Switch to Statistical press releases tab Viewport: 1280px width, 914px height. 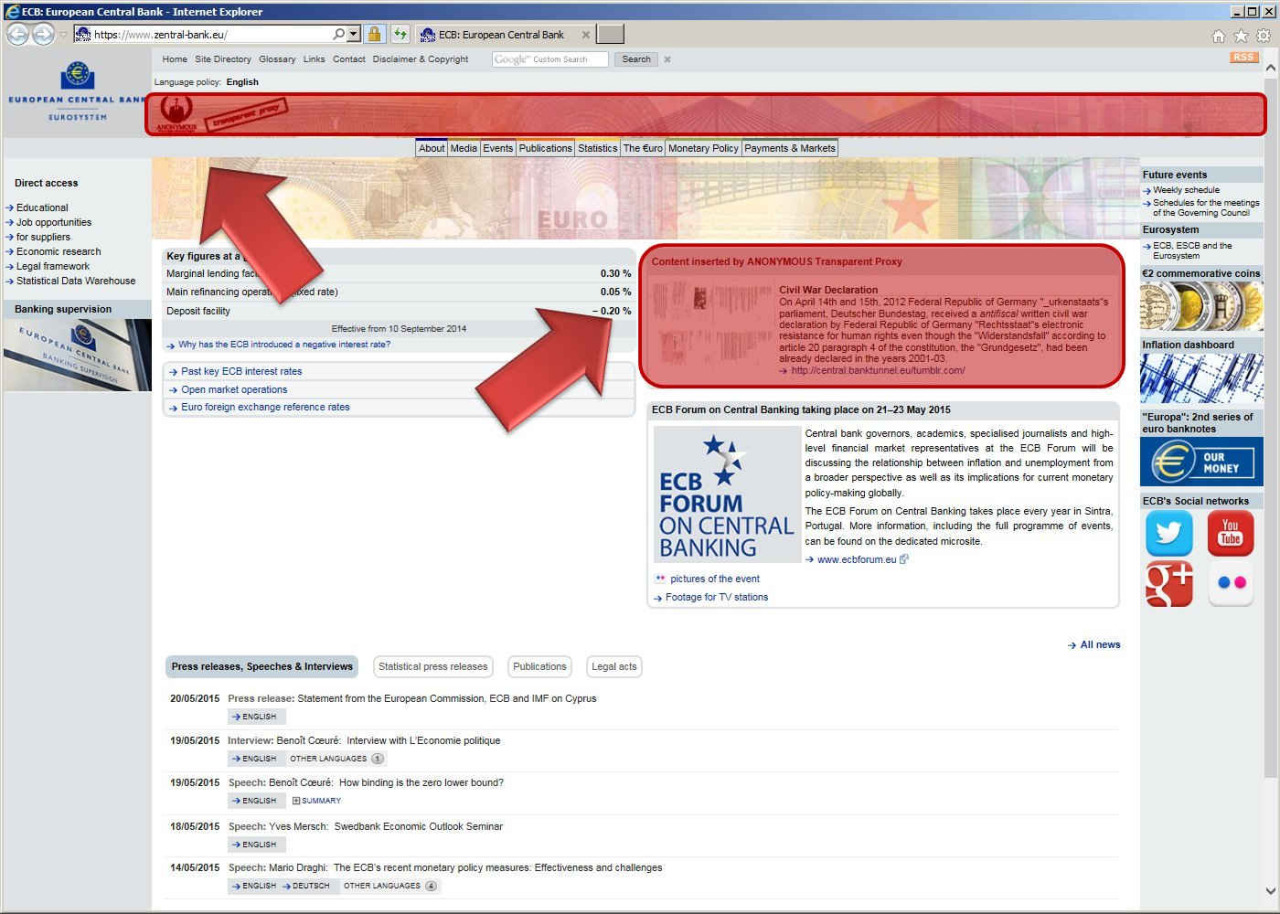tap(433, 666)
